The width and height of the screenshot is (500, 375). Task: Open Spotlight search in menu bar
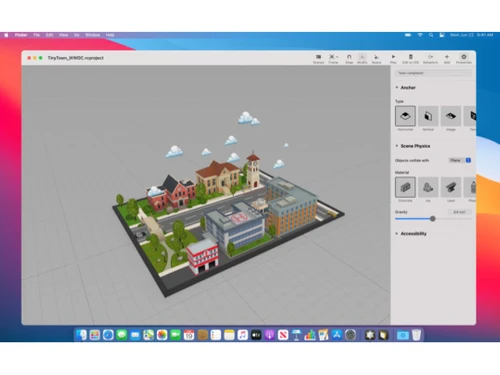(431, 35)
